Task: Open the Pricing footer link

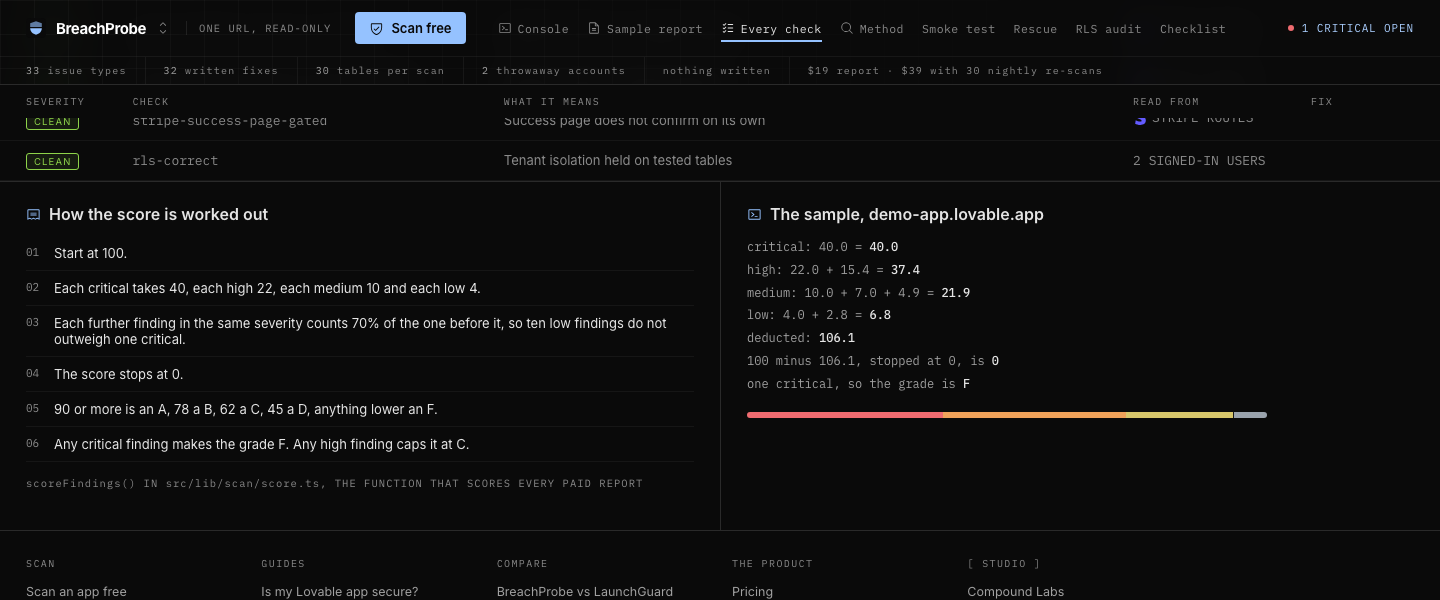Action: [x=752, y=592]
